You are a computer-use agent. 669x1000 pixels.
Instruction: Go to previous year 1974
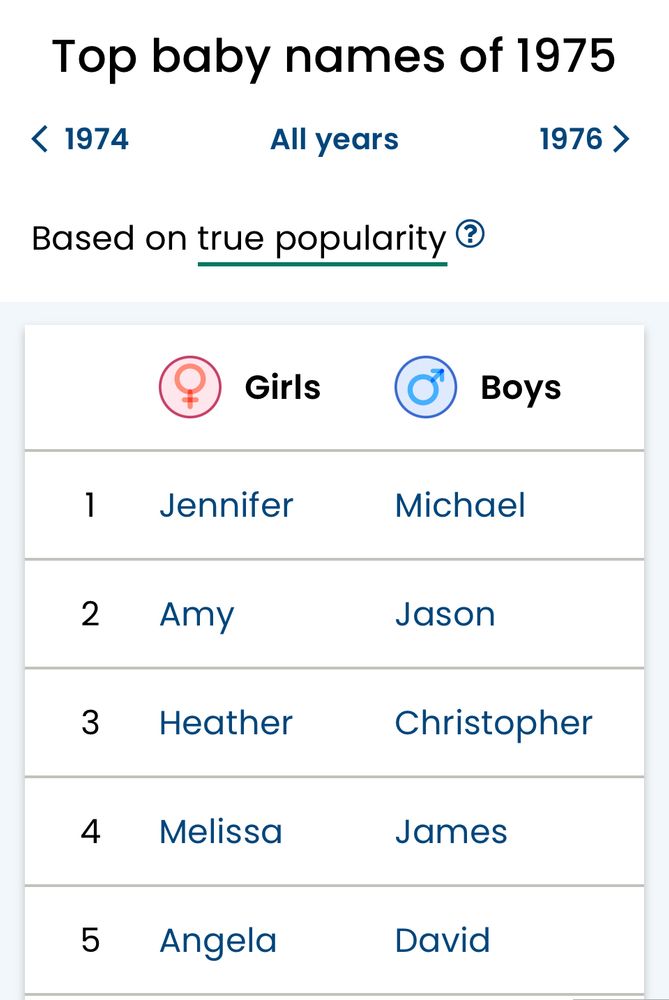point(80,139)
